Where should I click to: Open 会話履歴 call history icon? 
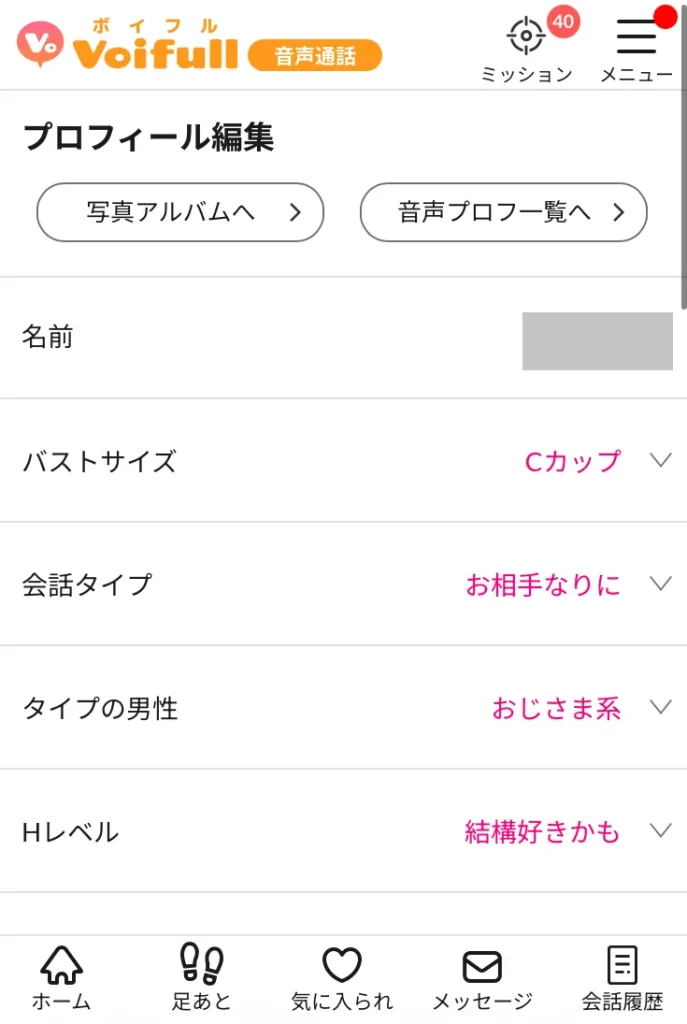point(622,965)
